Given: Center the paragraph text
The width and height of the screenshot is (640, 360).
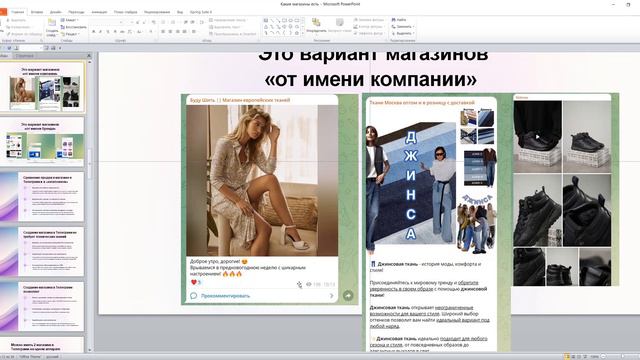Looking at the screenshot, I should pyautogui.click(x=170, y=31).
